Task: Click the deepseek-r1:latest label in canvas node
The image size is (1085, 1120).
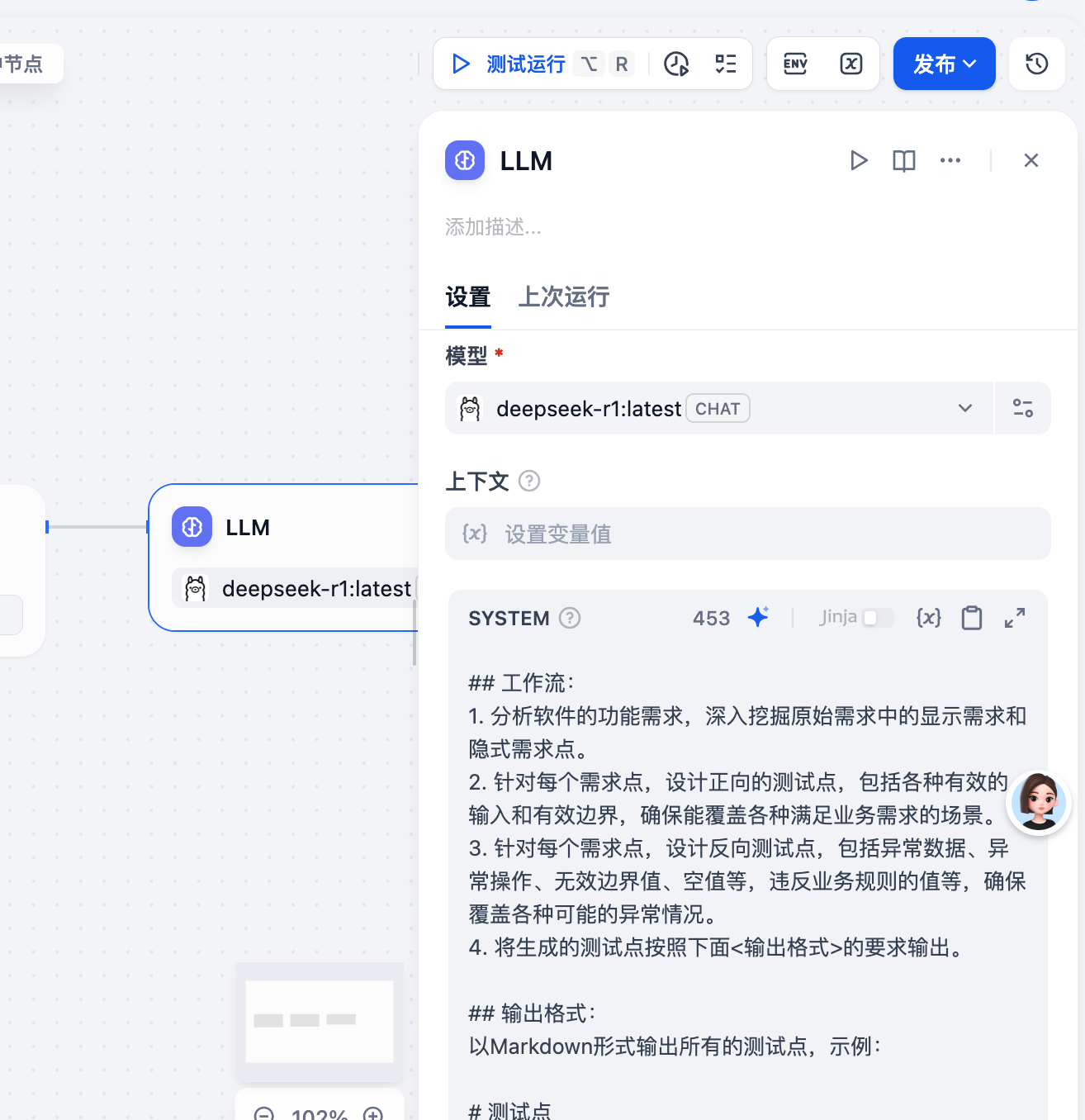Action: pyautogui.click(x=316, y=588)
